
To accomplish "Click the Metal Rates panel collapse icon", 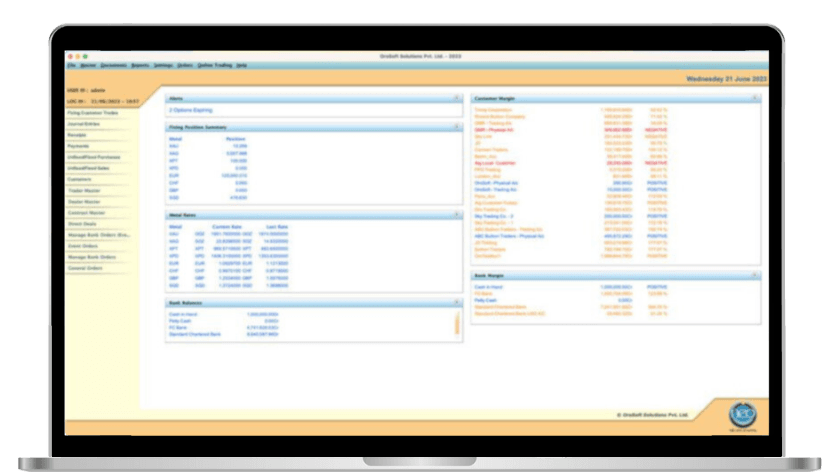I will pyautogui.click(x=456, y=215).
